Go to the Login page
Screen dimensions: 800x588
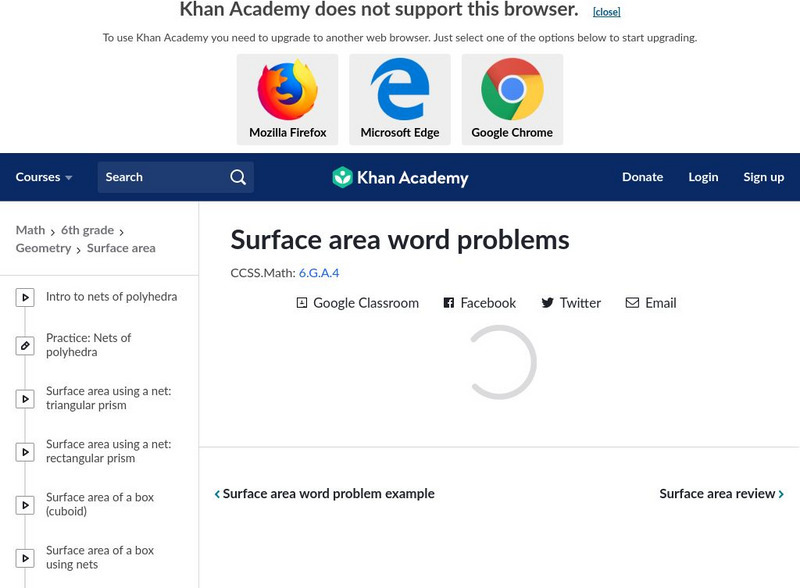(x=703, y=177)
